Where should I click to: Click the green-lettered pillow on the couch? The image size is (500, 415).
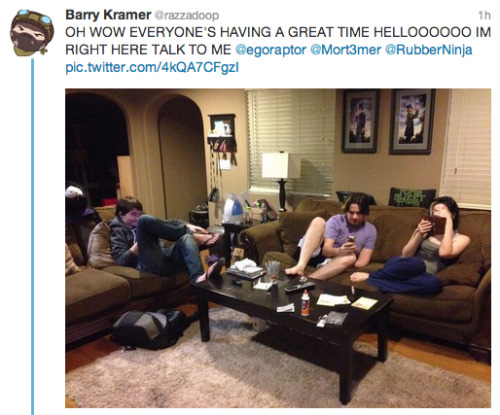coord(411,198)
